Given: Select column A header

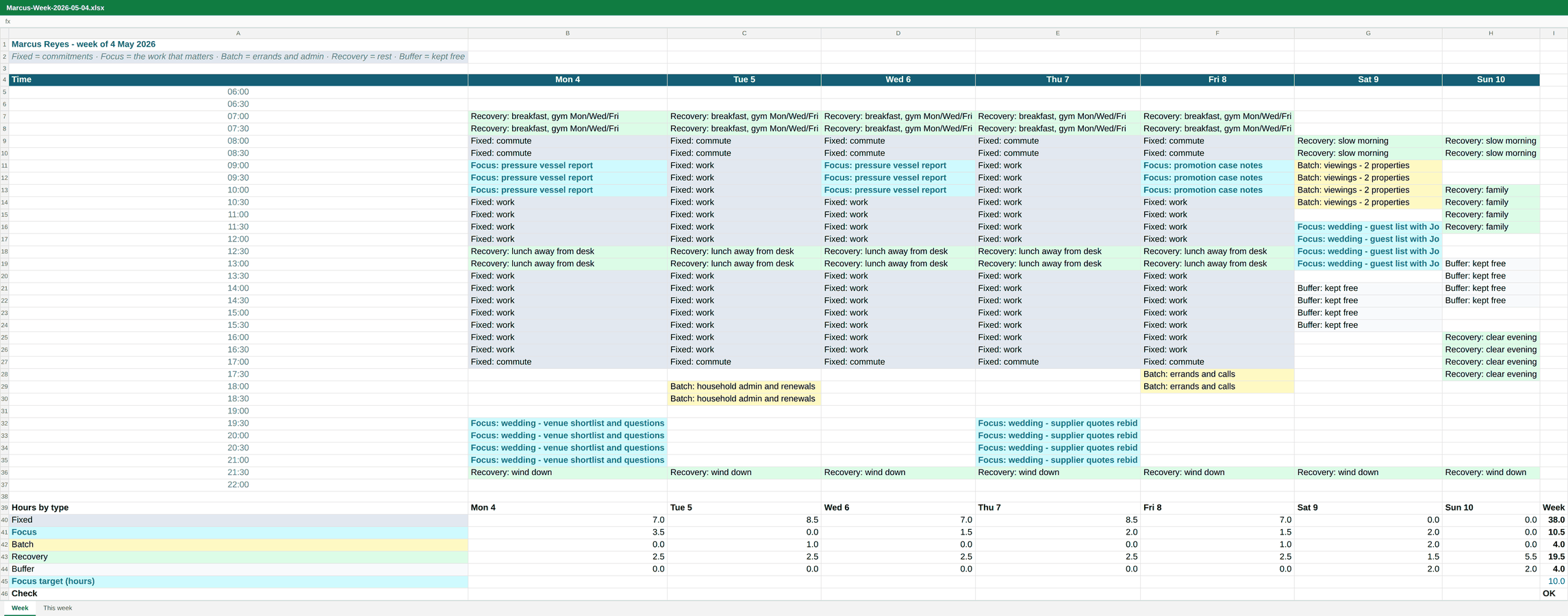Looking at the screenshot, I should pyautogui.click(x=238, y=33).
